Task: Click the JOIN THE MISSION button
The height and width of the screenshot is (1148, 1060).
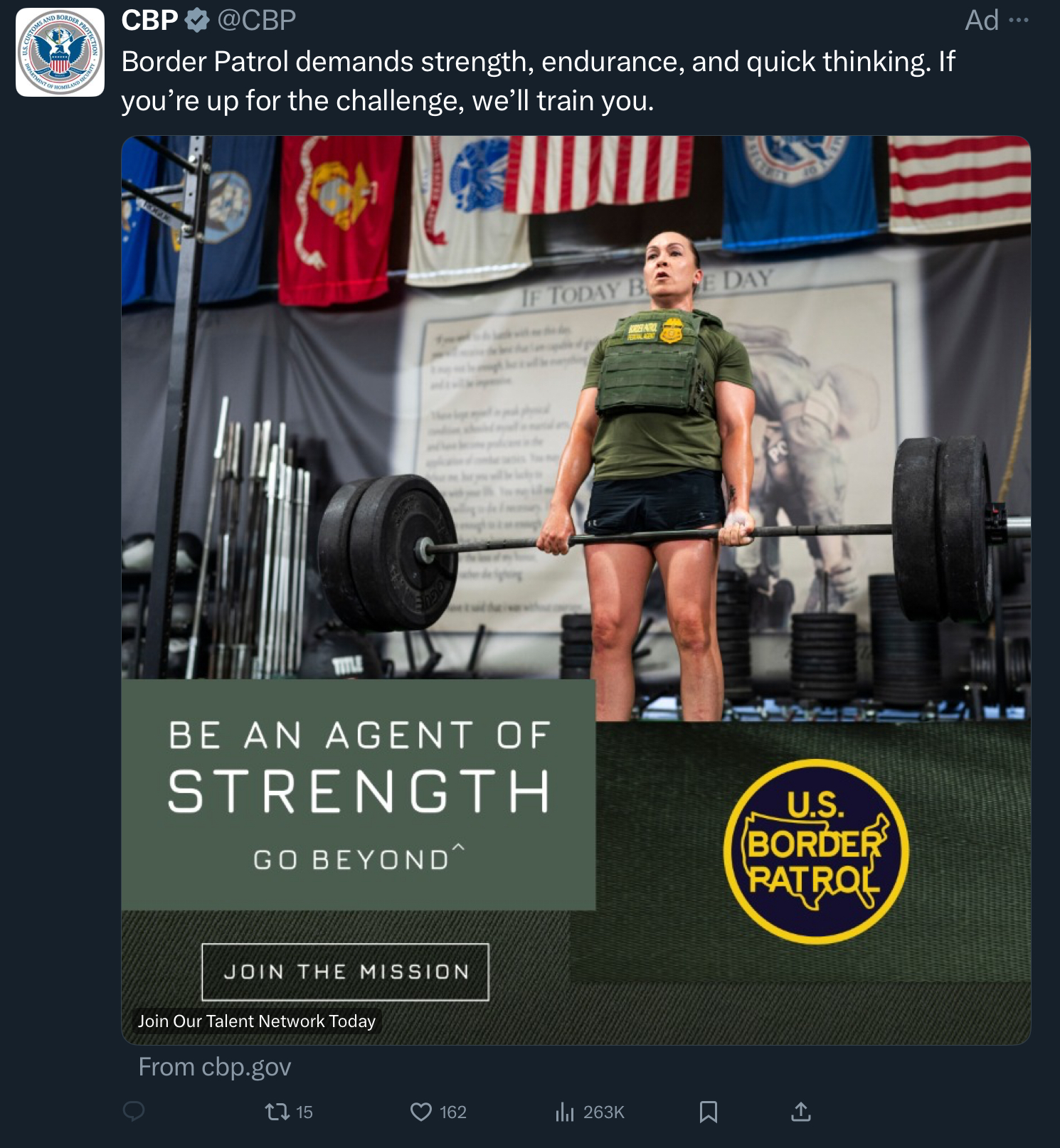Action: click(346, 972)
